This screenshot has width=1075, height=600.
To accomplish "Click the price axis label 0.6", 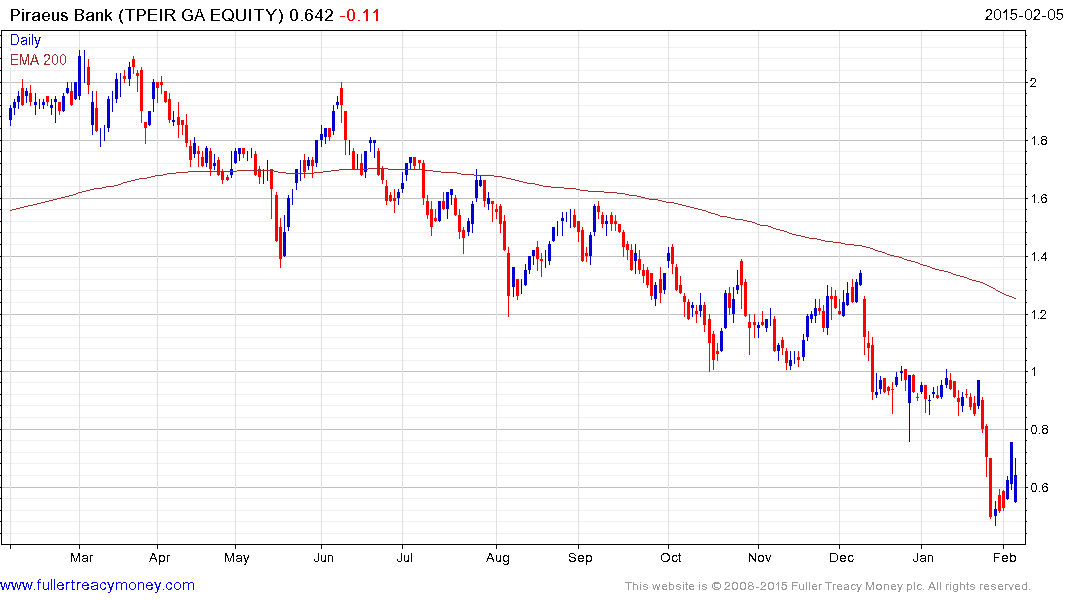I will (x=1039, y=488).
